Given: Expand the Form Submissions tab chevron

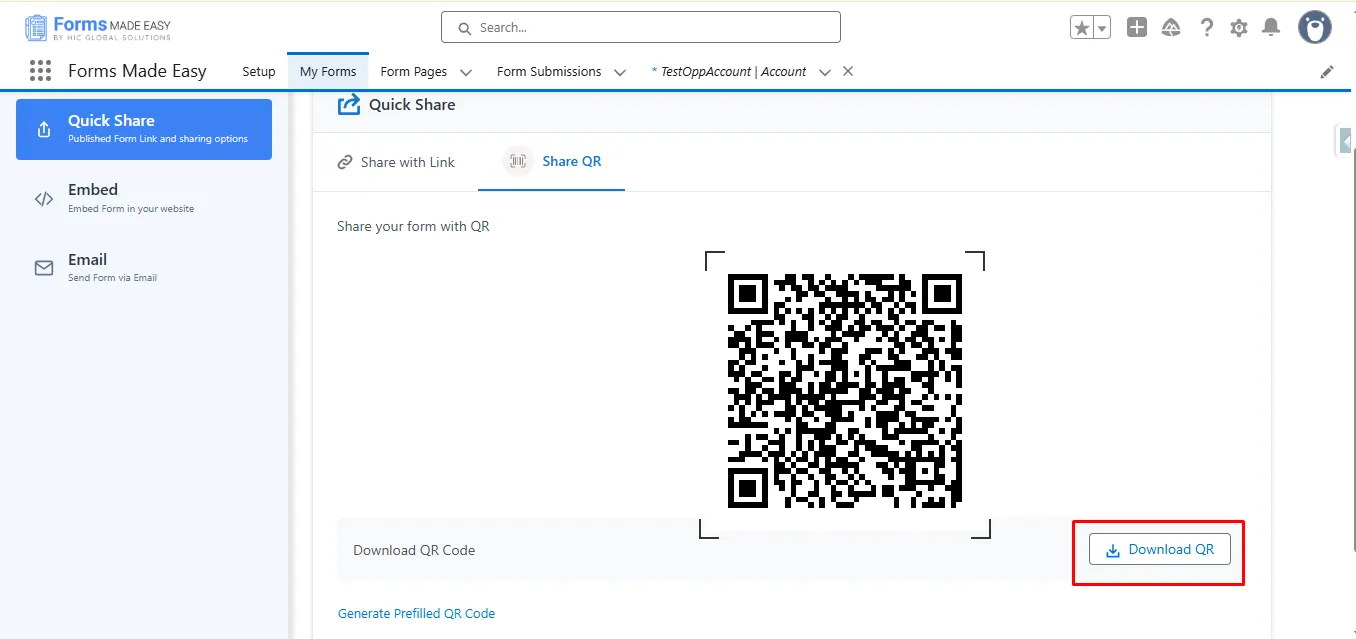Looking at the screenshot, I should [x=620, y=72].
